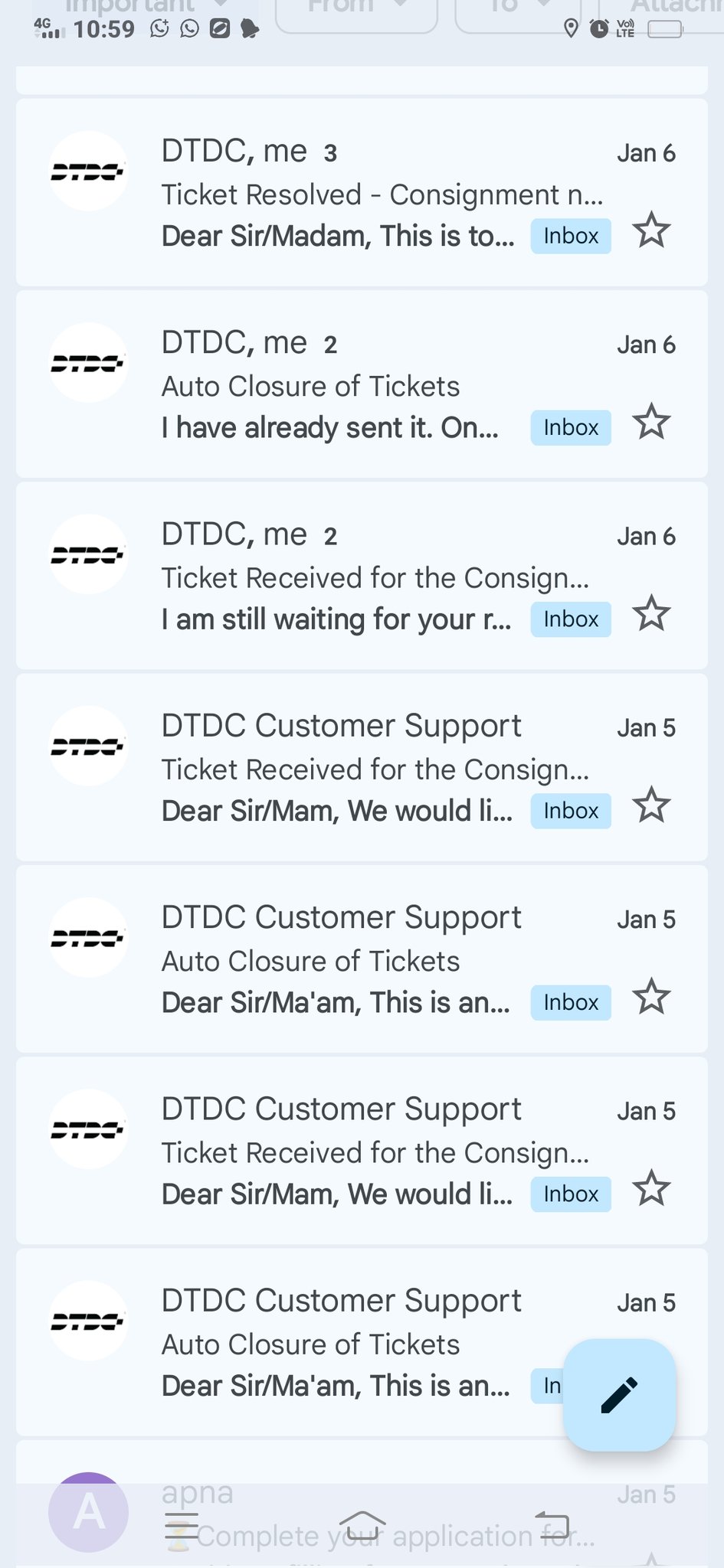
Task: Click Inbox label on Ticket Resolved email
Action: point(571,236)
